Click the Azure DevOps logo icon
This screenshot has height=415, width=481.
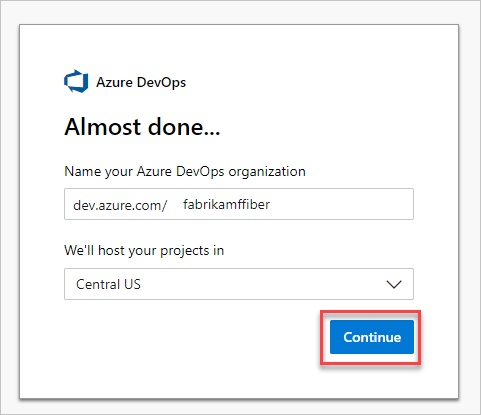tap(76, 81)
